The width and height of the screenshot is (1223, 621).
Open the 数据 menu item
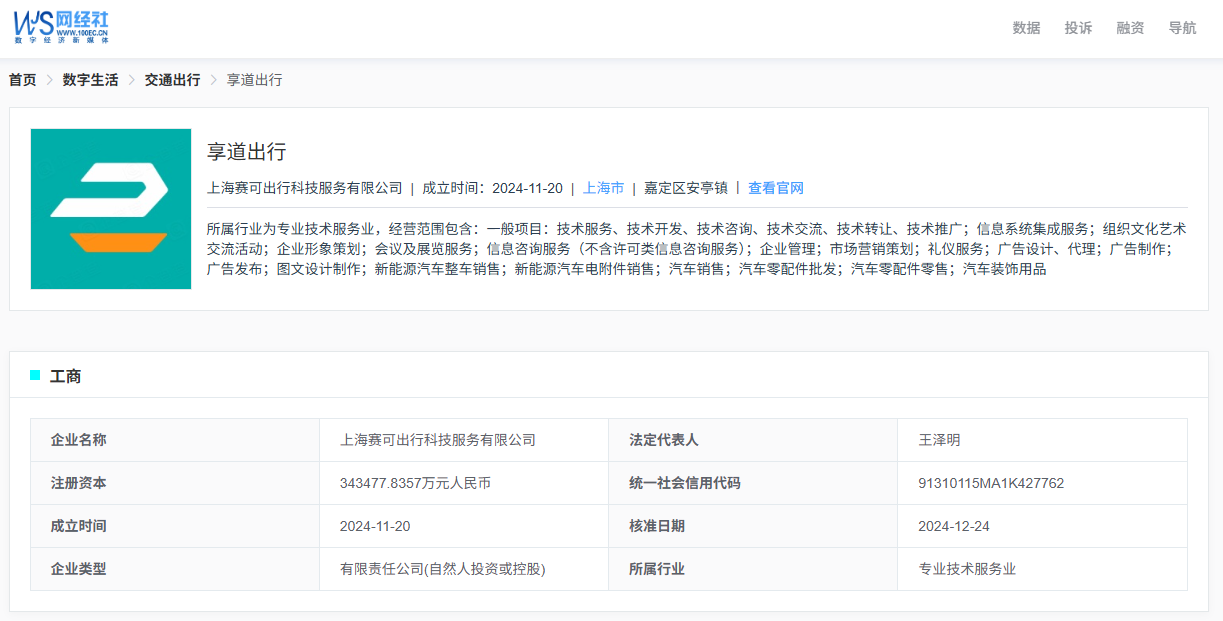pos(1026,28)
